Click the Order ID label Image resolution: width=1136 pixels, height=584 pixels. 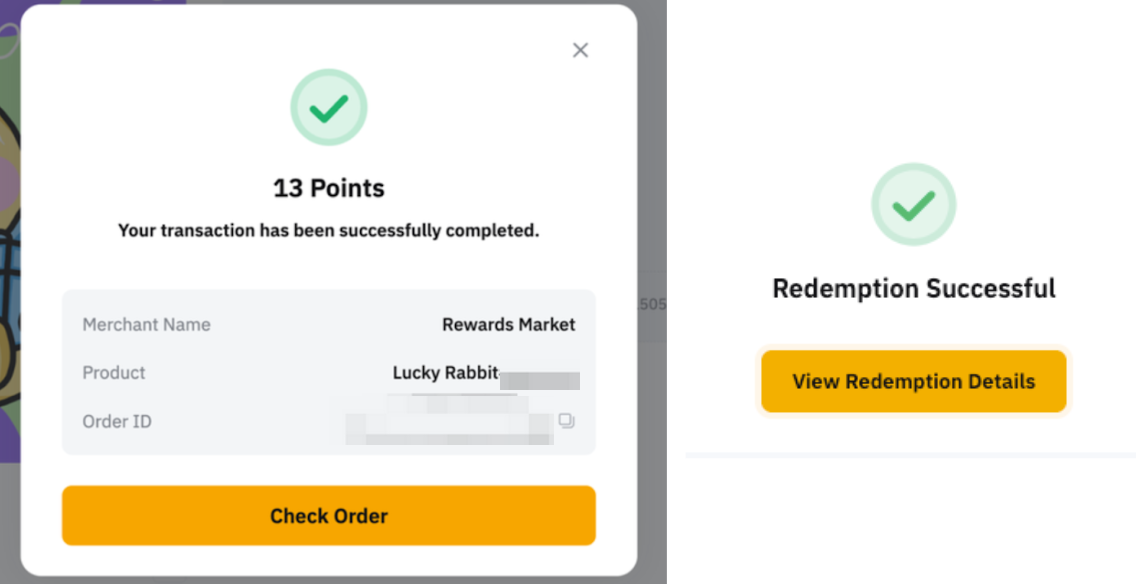[x=117, y=421]
